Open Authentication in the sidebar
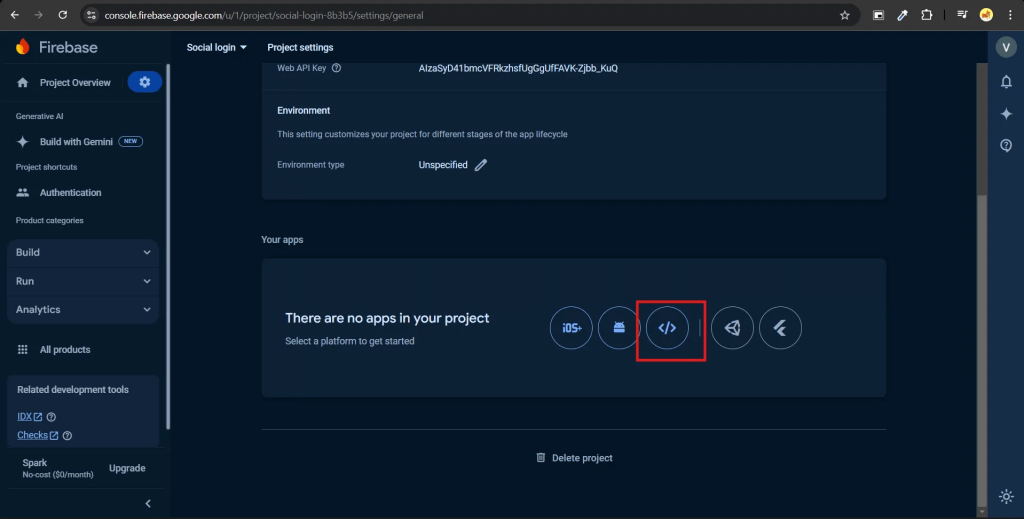 (70, 192)
